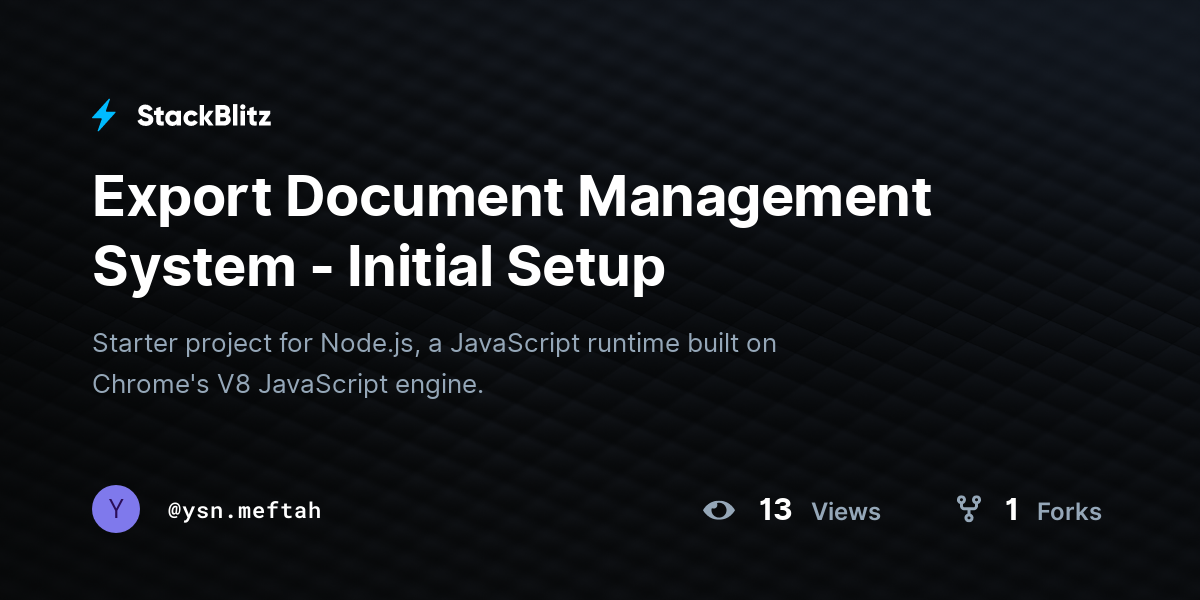Click the eye icon beside the view count

click(719, 510)
